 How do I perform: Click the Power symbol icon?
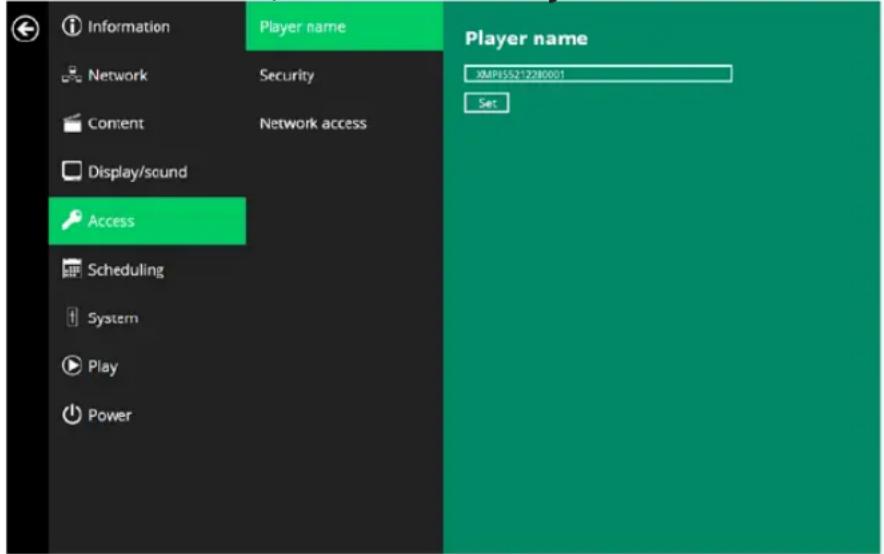click(72, 415)
